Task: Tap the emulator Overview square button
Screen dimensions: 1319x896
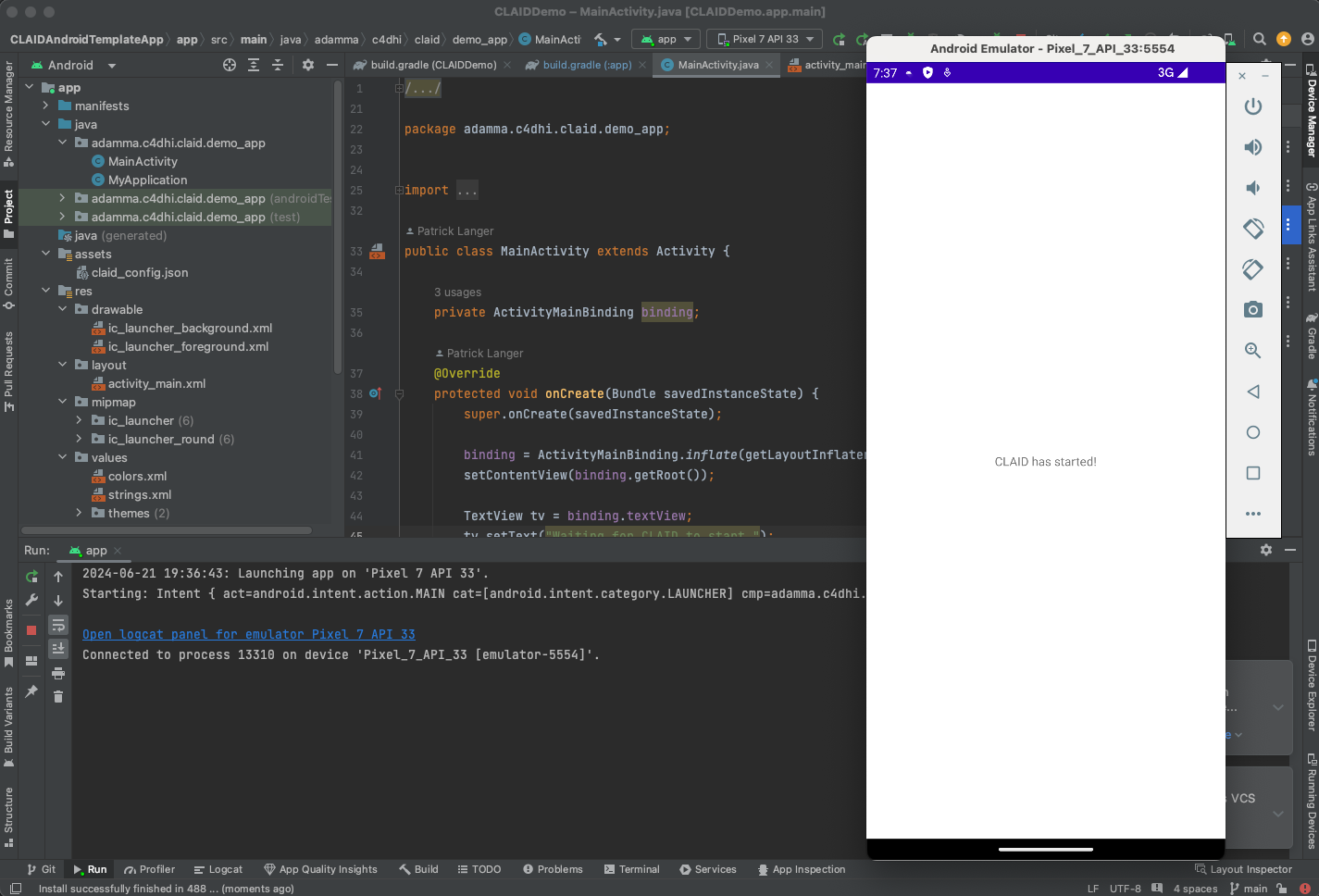Action: tap(1253, 473)
